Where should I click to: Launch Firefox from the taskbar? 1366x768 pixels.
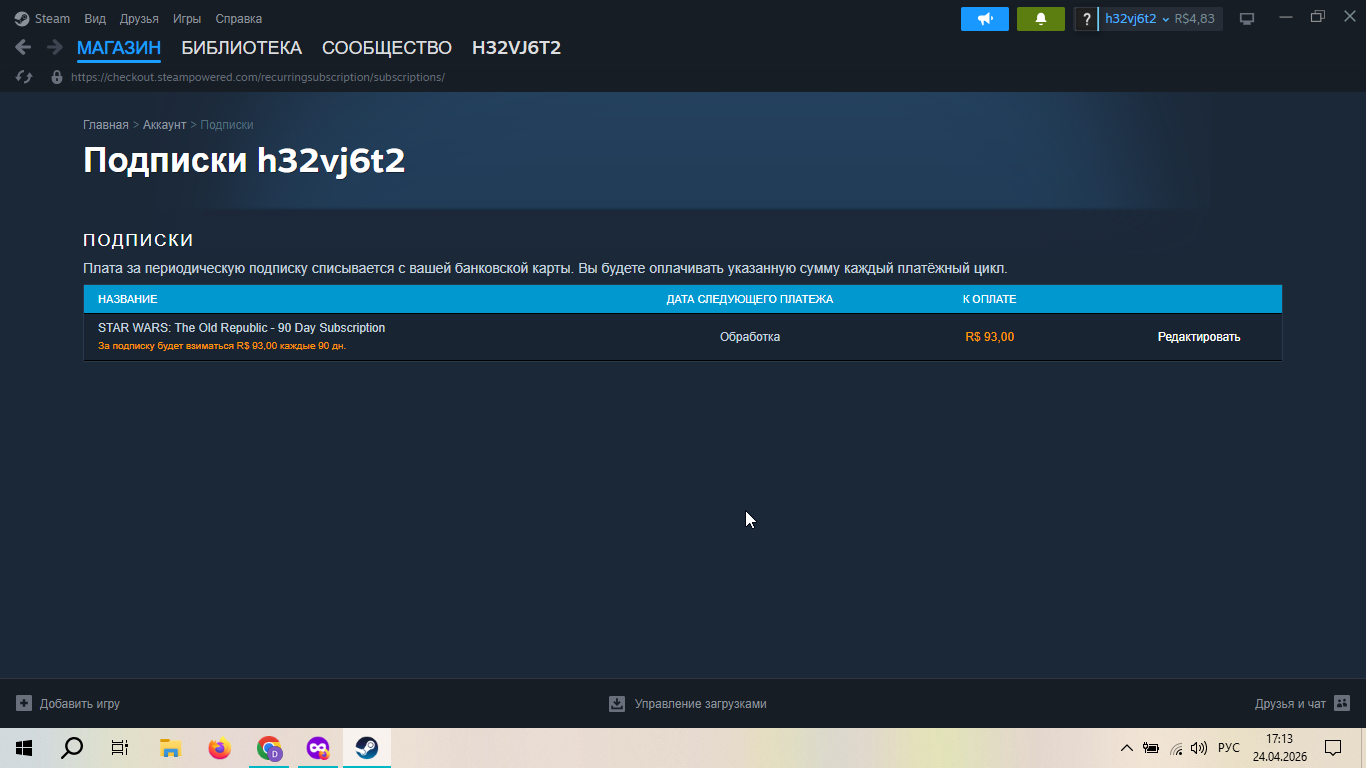point(219,748)
